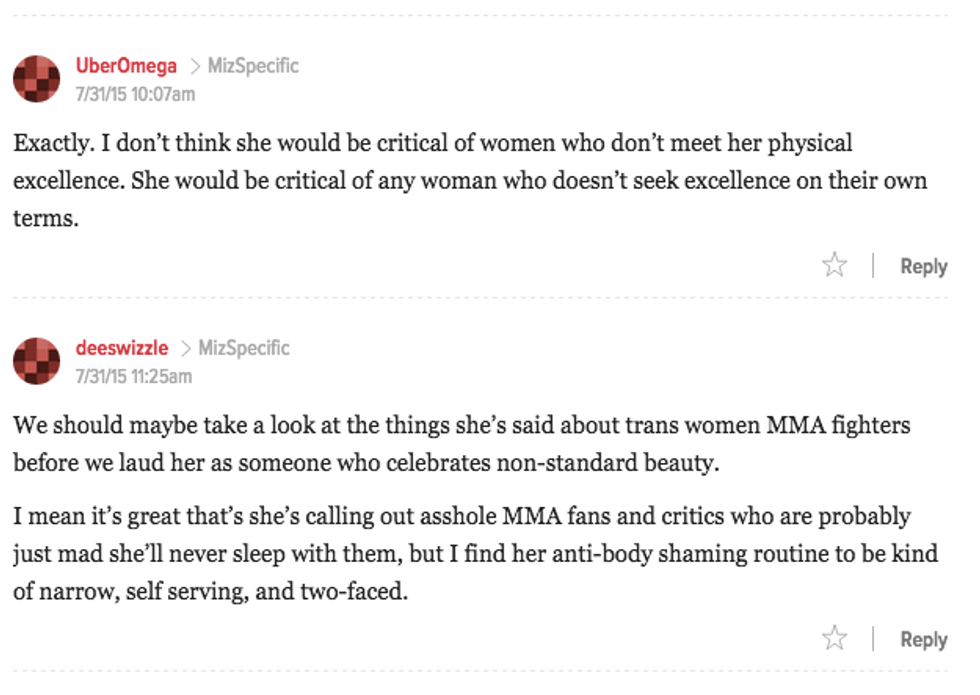The height and width of the screenshot is (695, 980).
Task: Click the arrow after UberOmega's name
Action: pyautogui.click(x=194, y=67)
